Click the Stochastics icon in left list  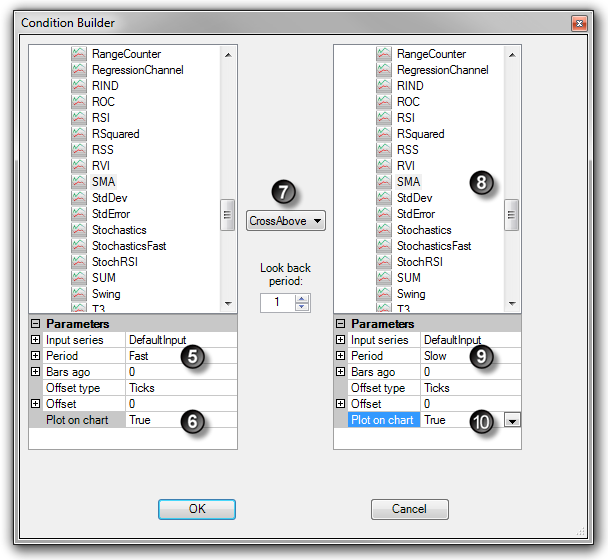point(79,230)
